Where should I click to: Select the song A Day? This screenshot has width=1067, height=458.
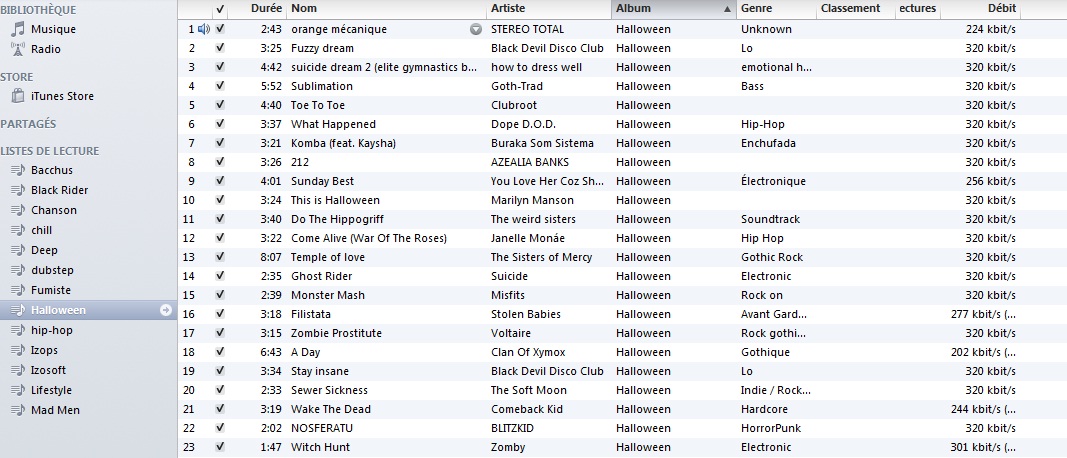pos(306,353)
